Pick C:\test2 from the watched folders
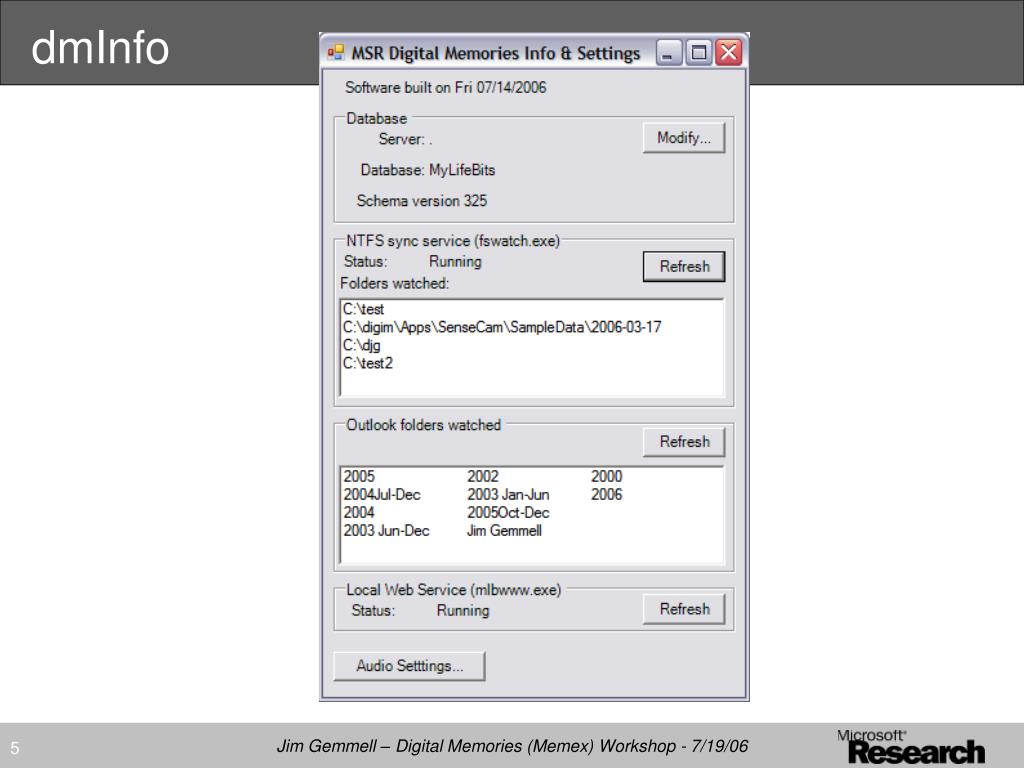This screenshot has width=1024, height=768. click(368, 363)
